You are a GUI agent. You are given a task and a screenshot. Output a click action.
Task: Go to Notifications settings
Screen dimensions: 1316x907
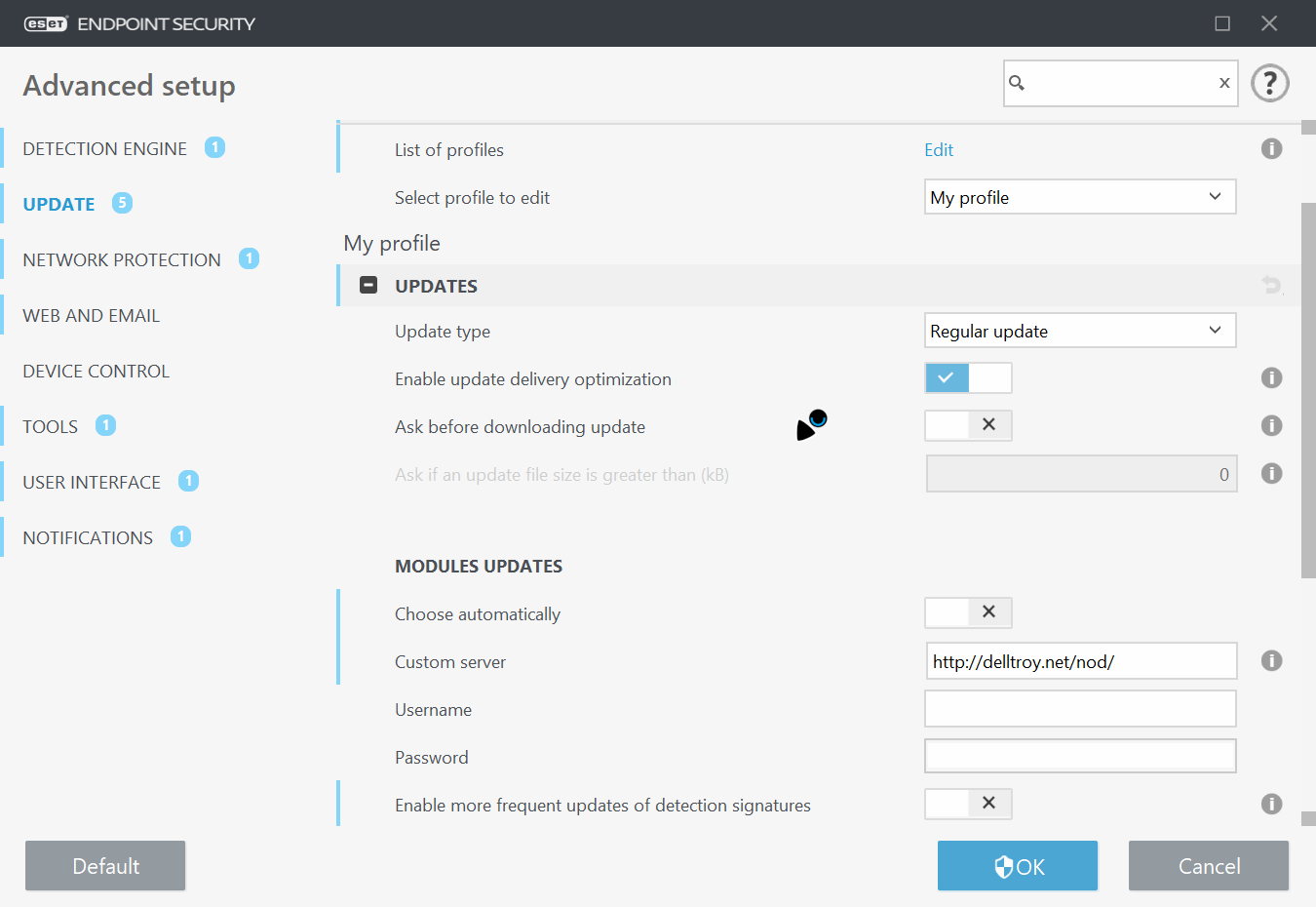(x=88, y=537)
